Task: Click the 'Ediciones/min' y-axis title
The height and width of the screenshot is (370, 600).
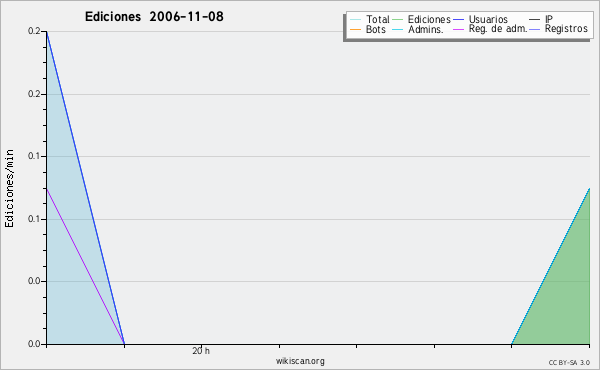Action: pyautogui.click(x=9, y=188)
